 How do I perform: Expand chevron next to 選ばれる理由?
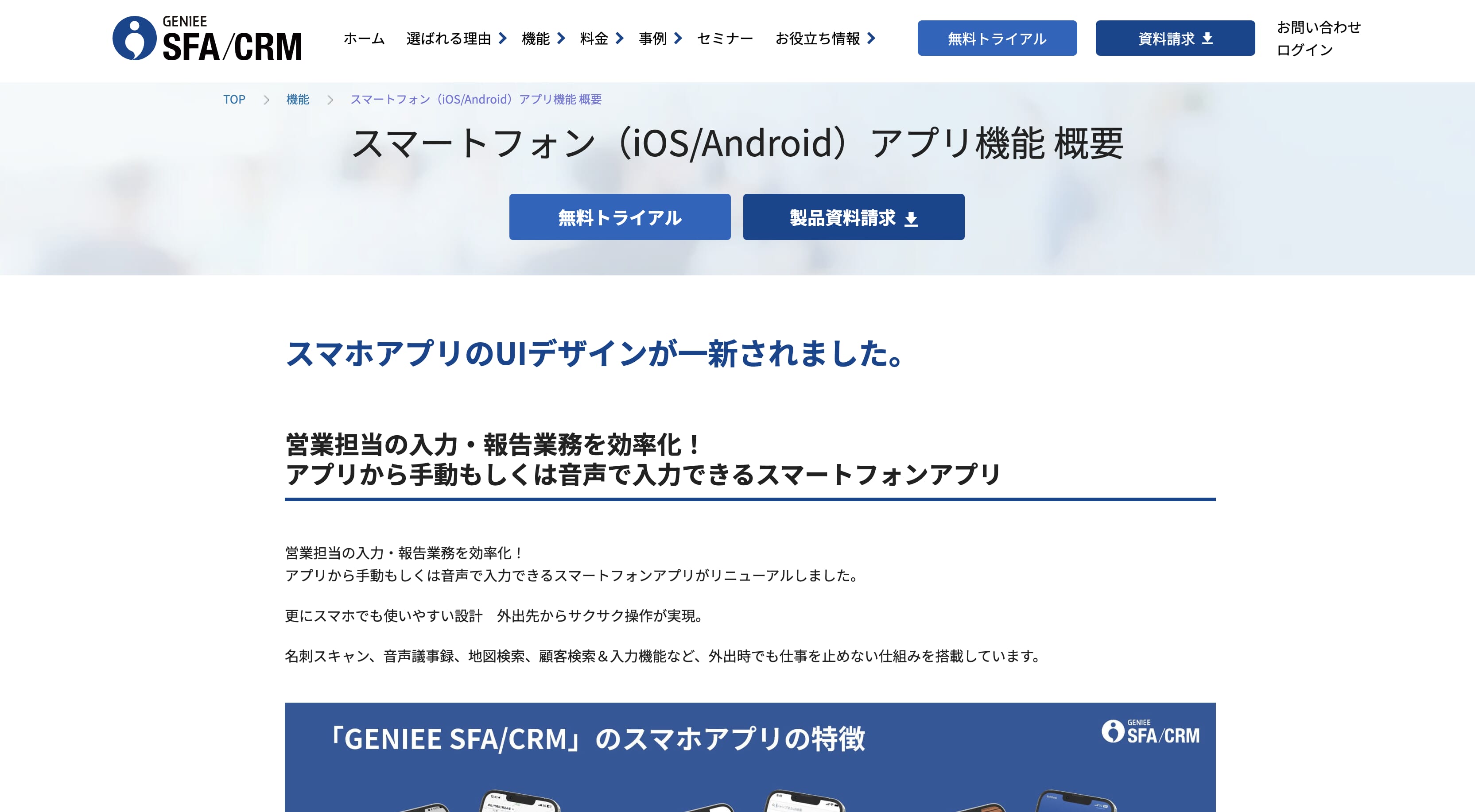(503, 39)
